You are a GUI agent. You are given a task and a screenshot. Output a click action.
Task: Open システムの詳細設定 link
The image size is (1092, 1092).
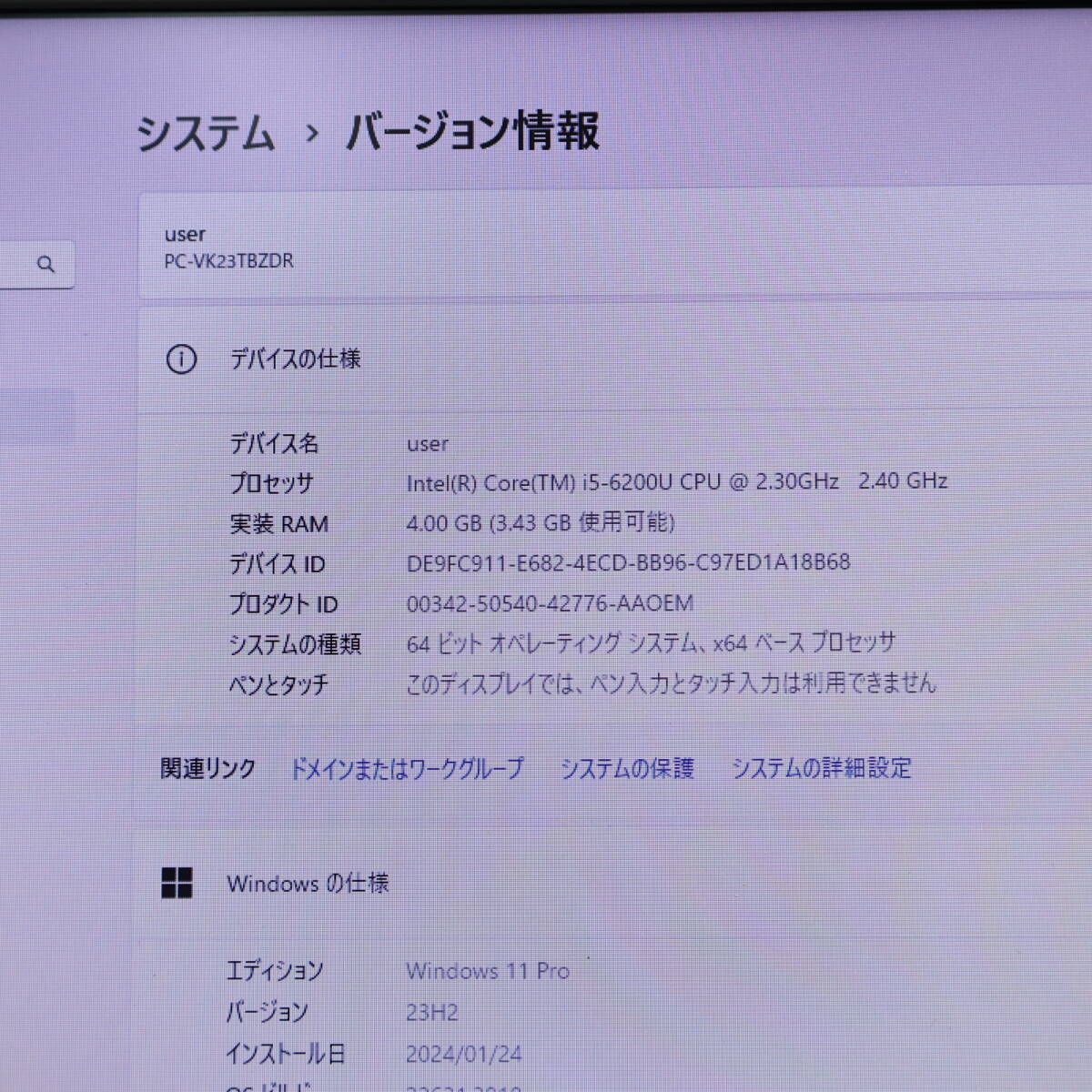click(x=821, y=769)
